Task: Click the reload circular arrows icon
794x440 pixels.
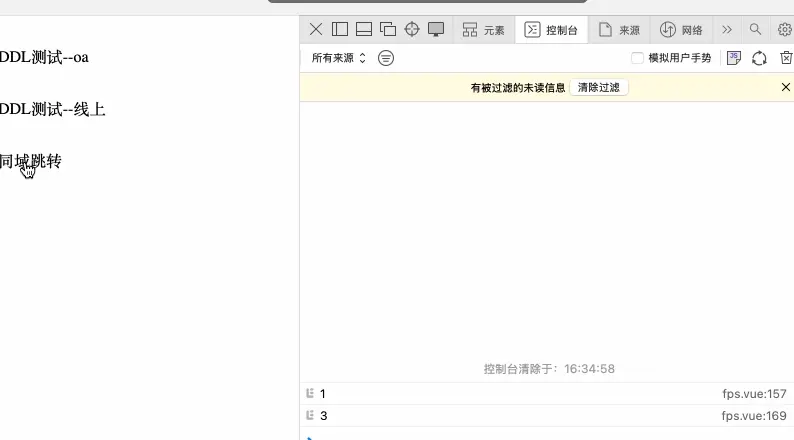Action: [x=759, y=58]
